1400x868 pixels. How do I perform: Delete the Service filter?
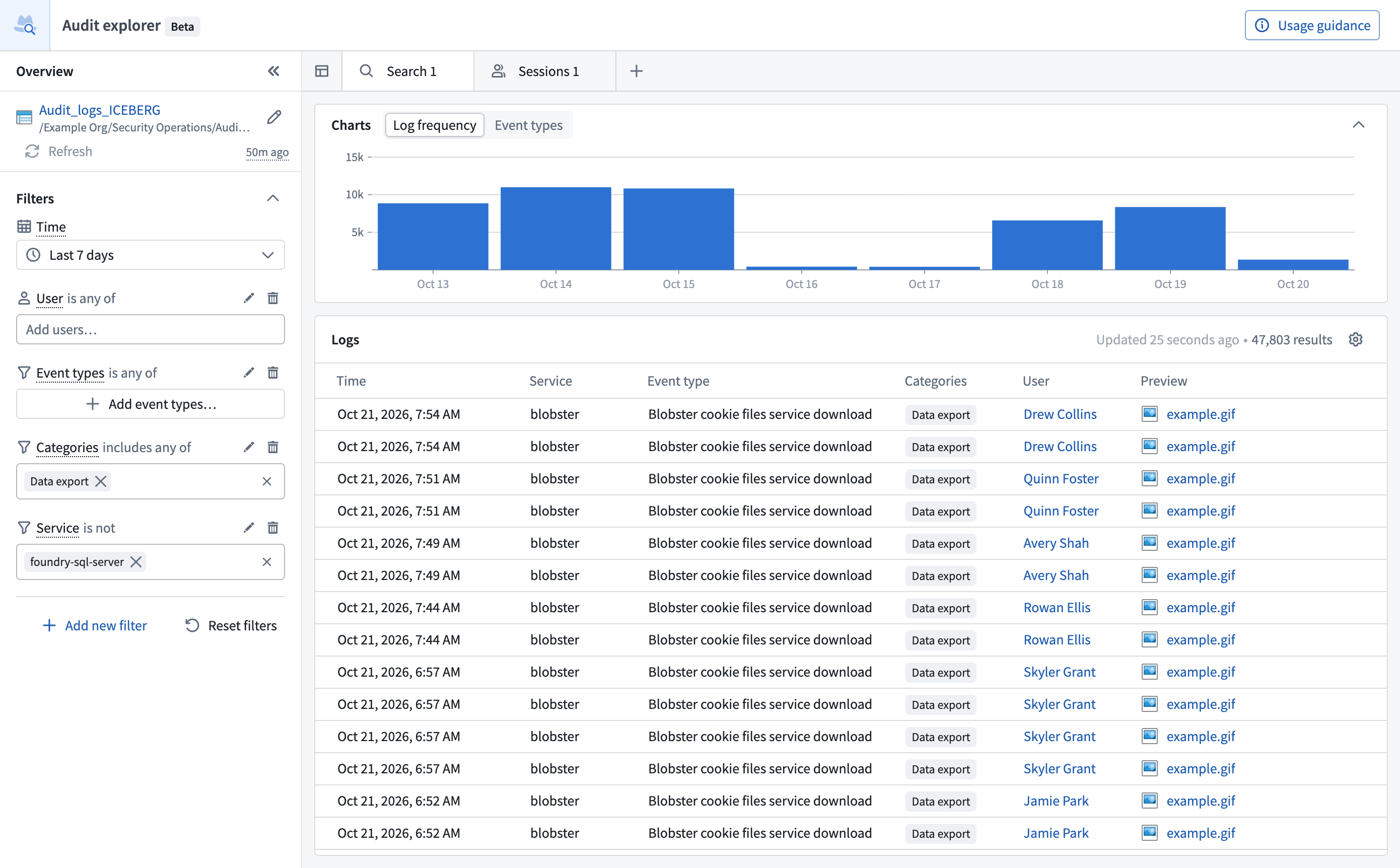tap(273, 528)
